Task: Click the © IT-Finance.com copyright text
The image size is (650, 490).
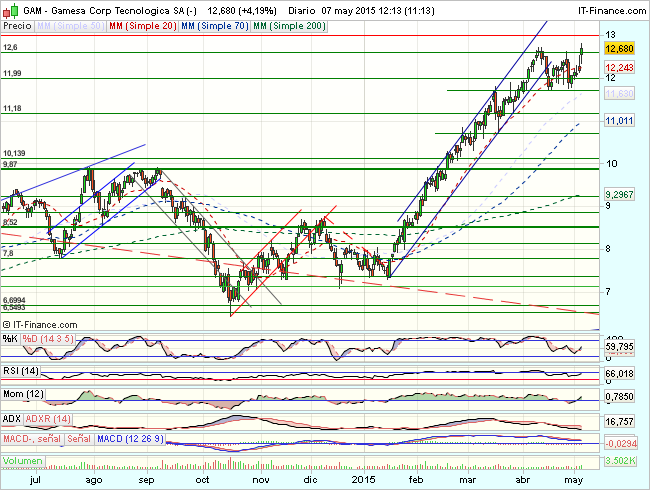Action: [x=40, y=325]
